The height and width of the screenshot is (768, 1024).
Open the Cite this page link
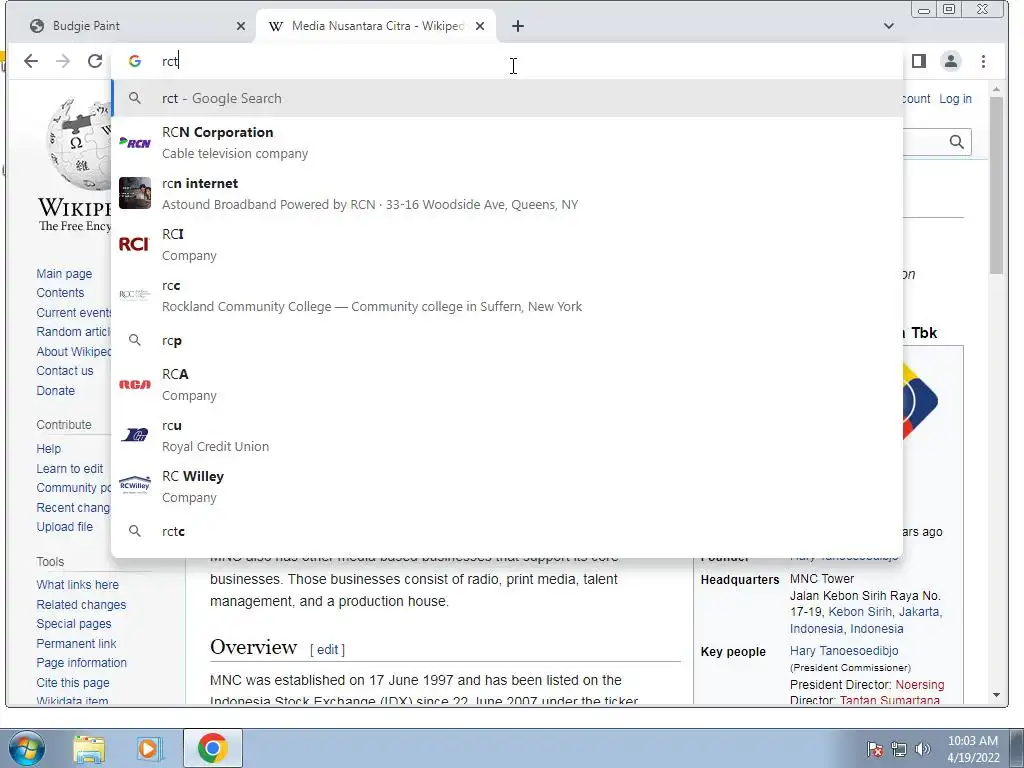tap(73, 682)
